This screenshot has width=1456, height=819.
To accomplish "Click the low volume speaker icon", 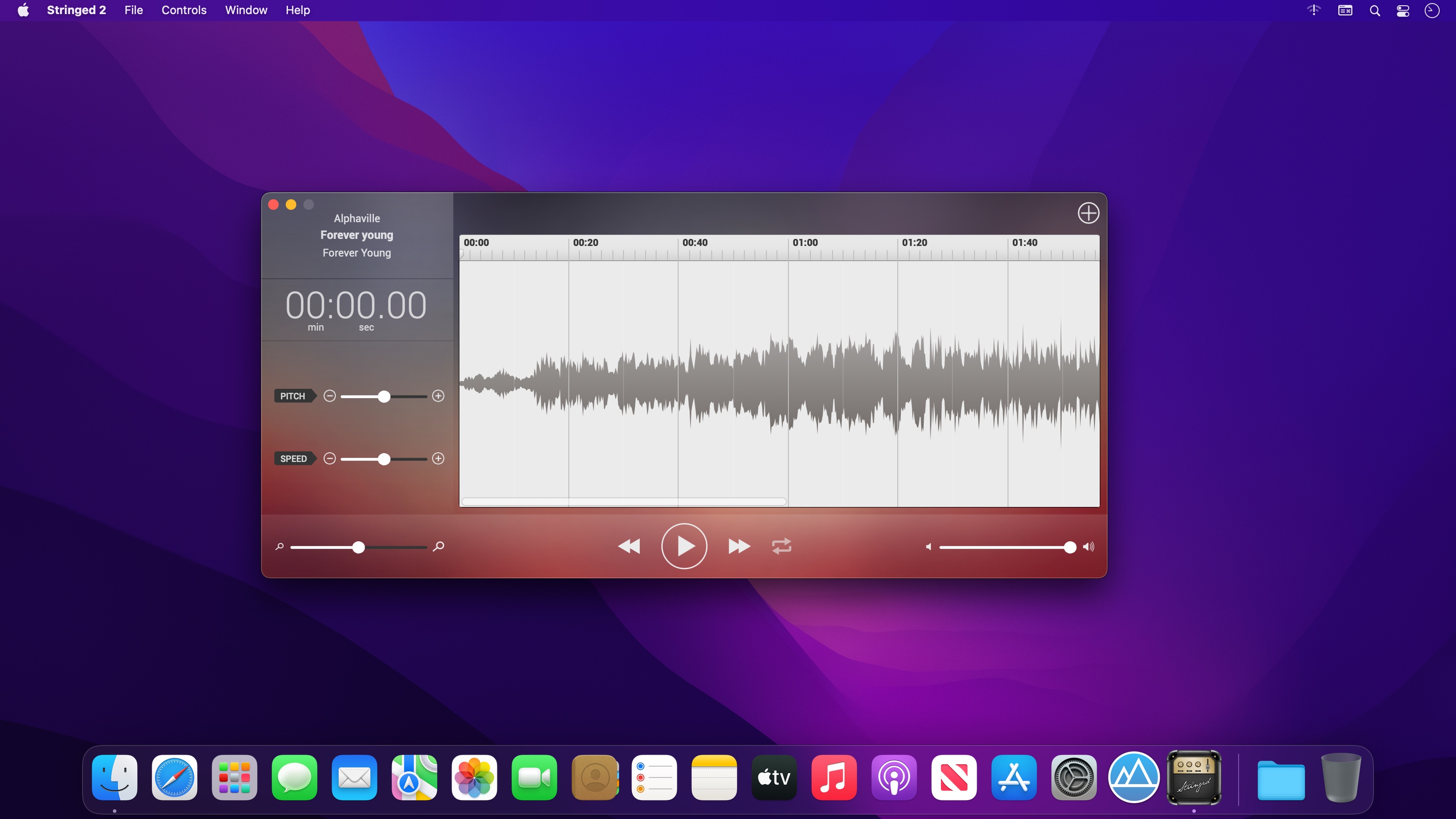I will tap(928, 547).
